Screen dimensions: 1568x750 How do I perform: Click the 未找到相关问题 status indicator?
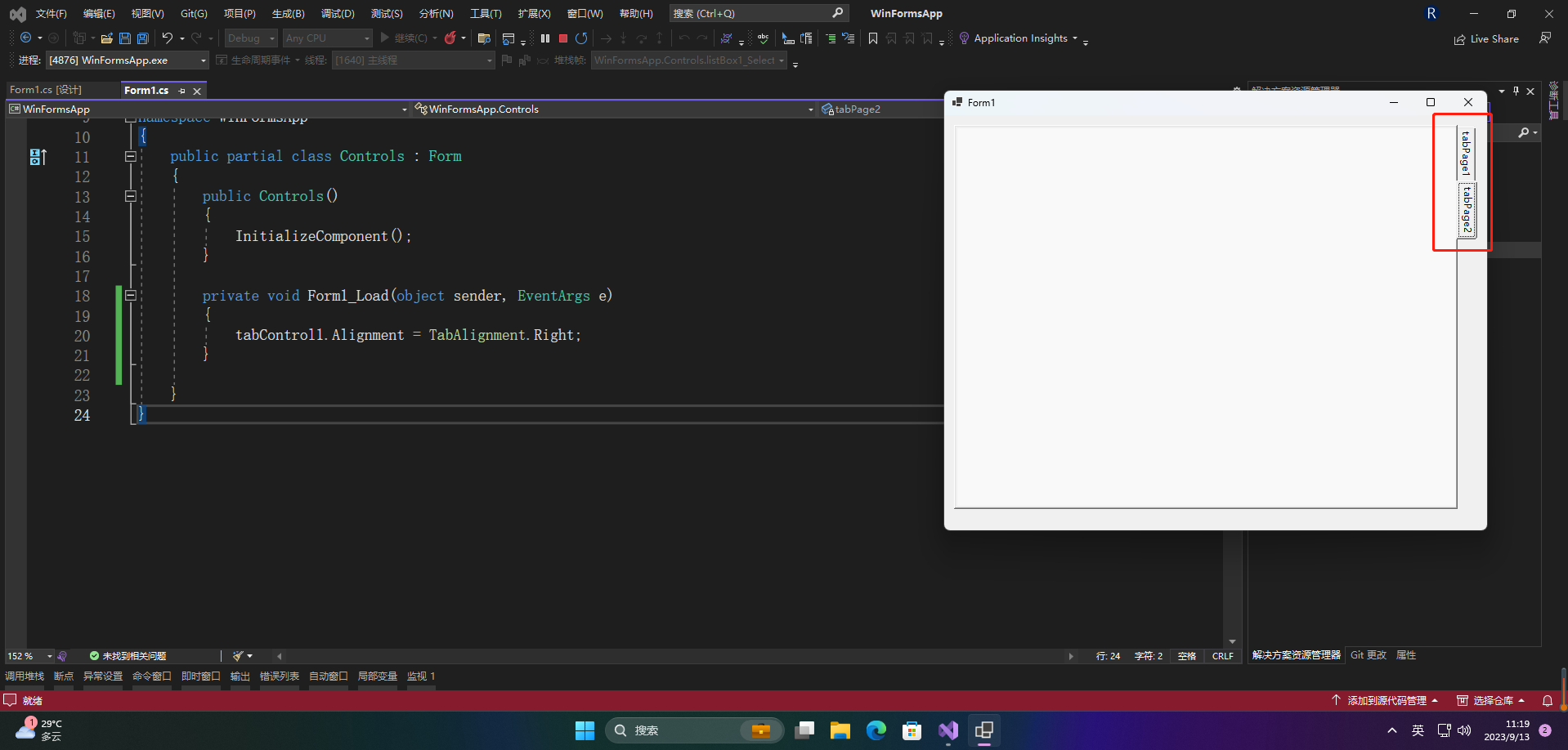[128, 656]
